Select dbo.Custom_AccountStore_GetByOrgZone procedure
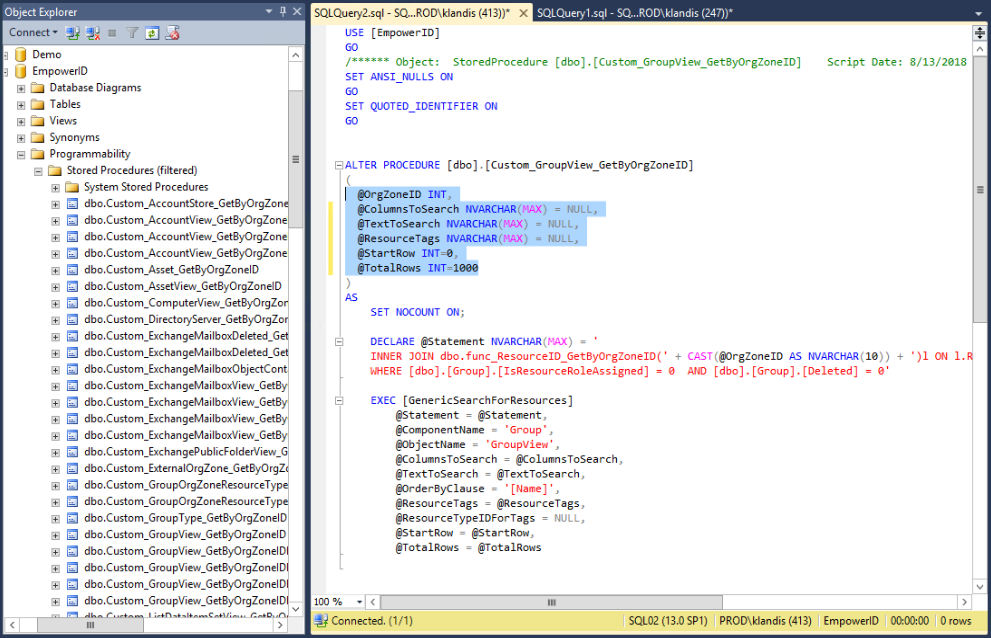 pos(186,203)
